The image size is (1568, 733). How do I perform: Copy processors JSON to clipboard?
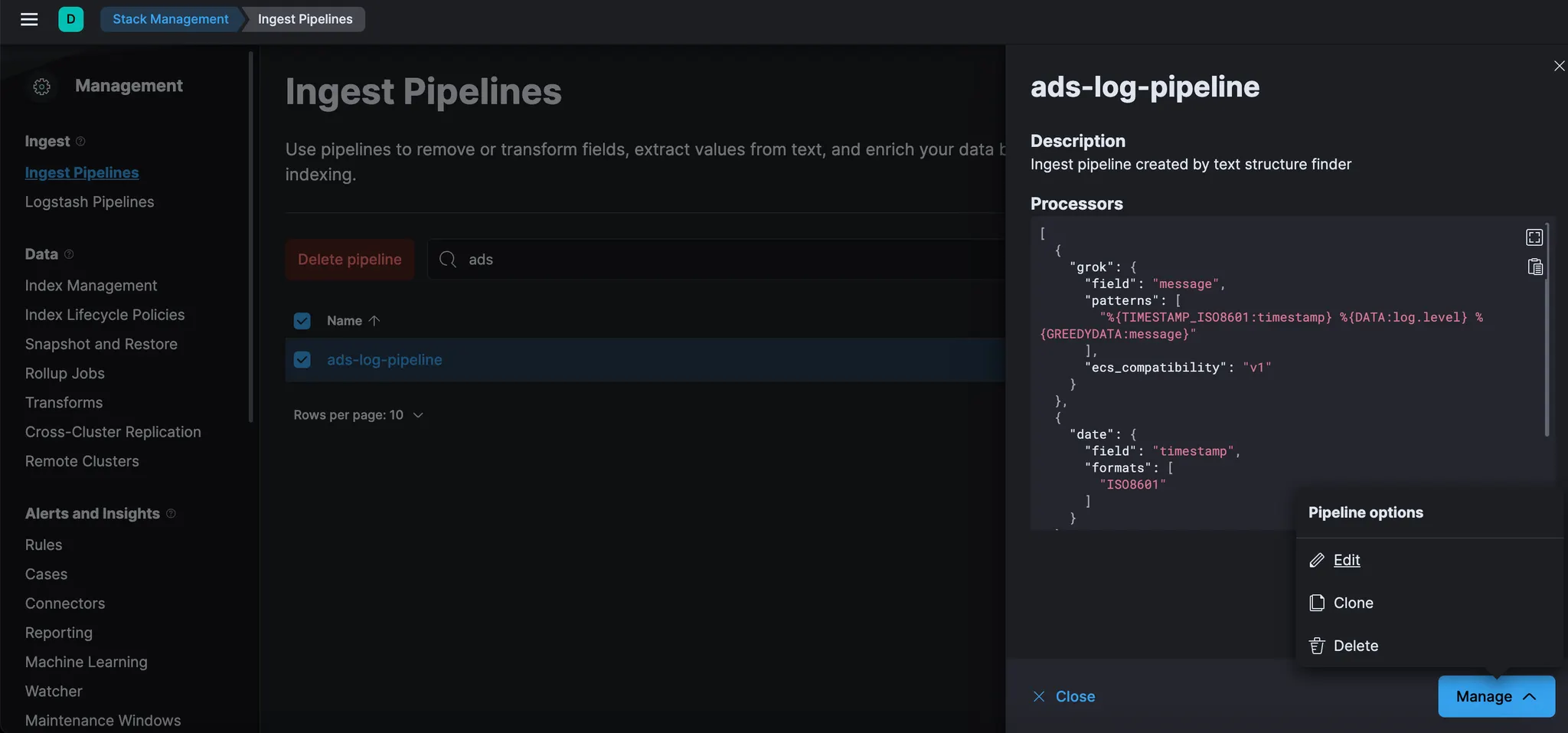click(x=1534, y=267)
